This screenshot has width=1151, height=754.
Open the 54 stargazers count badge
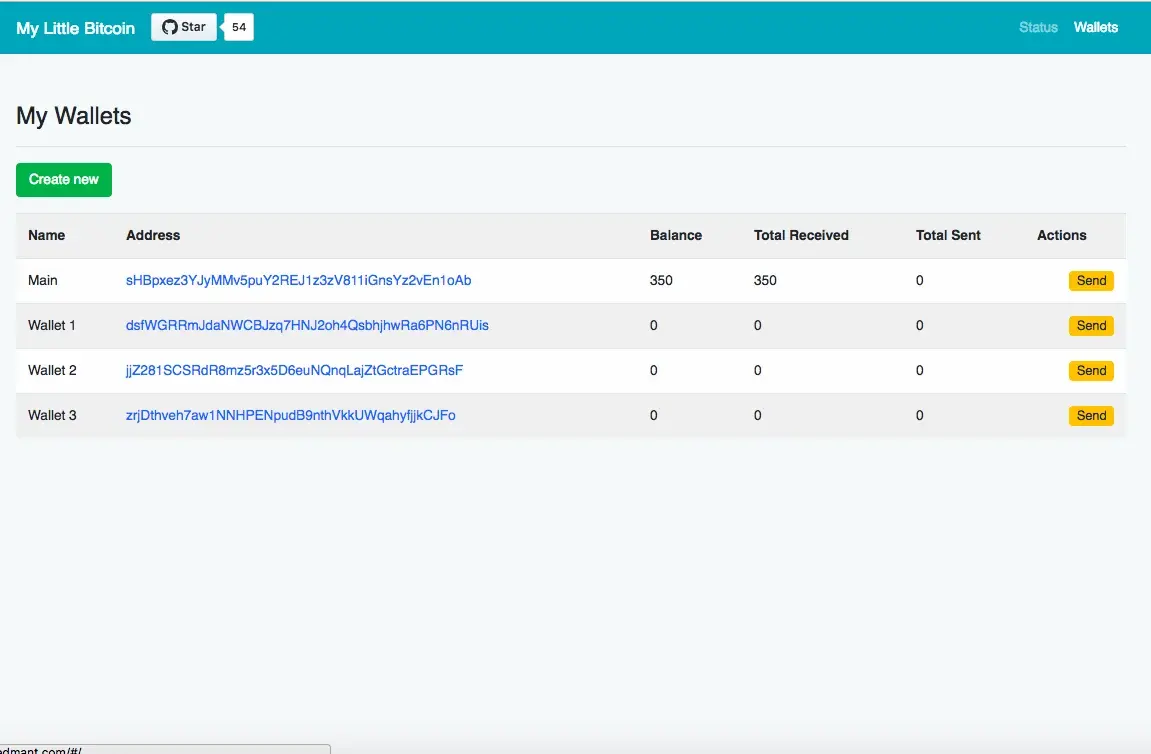click(x=239, y=27)
